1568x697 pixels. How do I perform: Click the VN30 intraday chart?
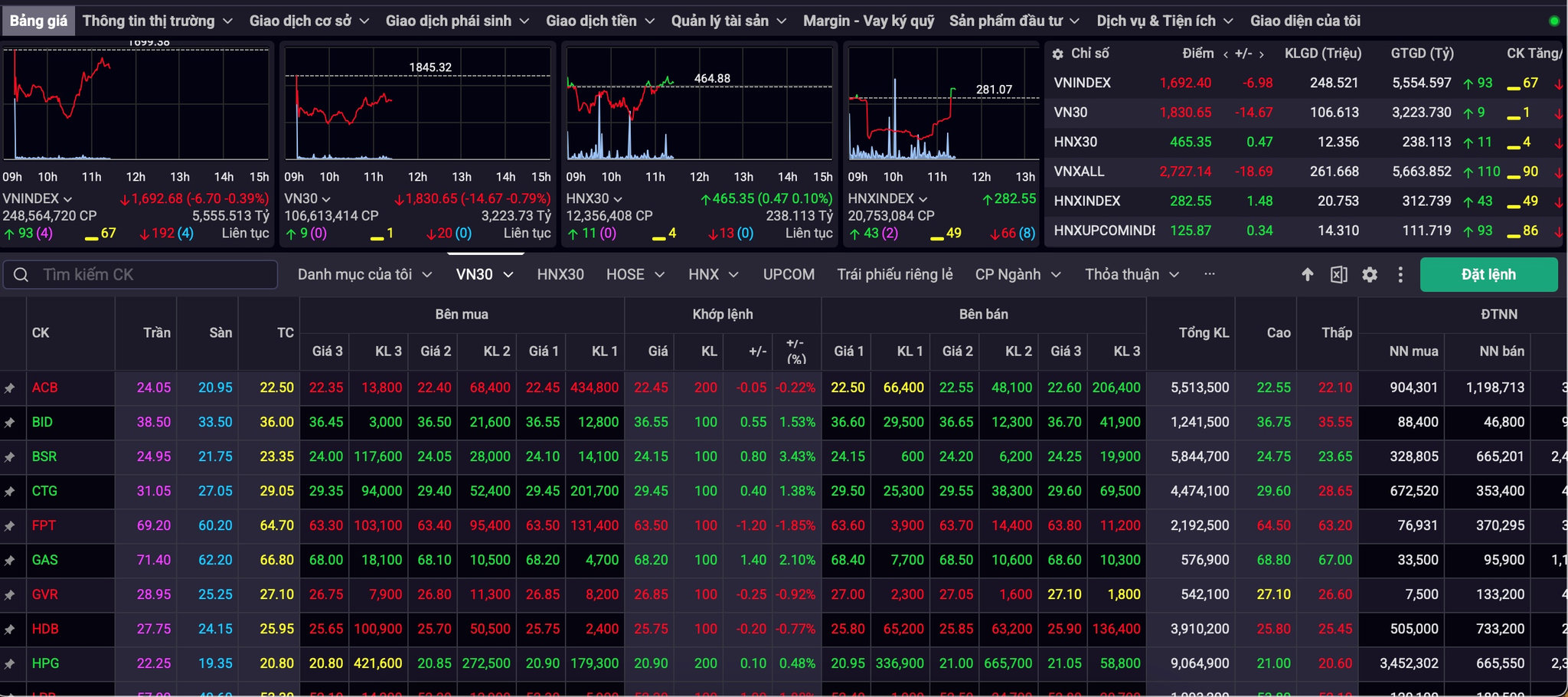click(x=417, y=103)
